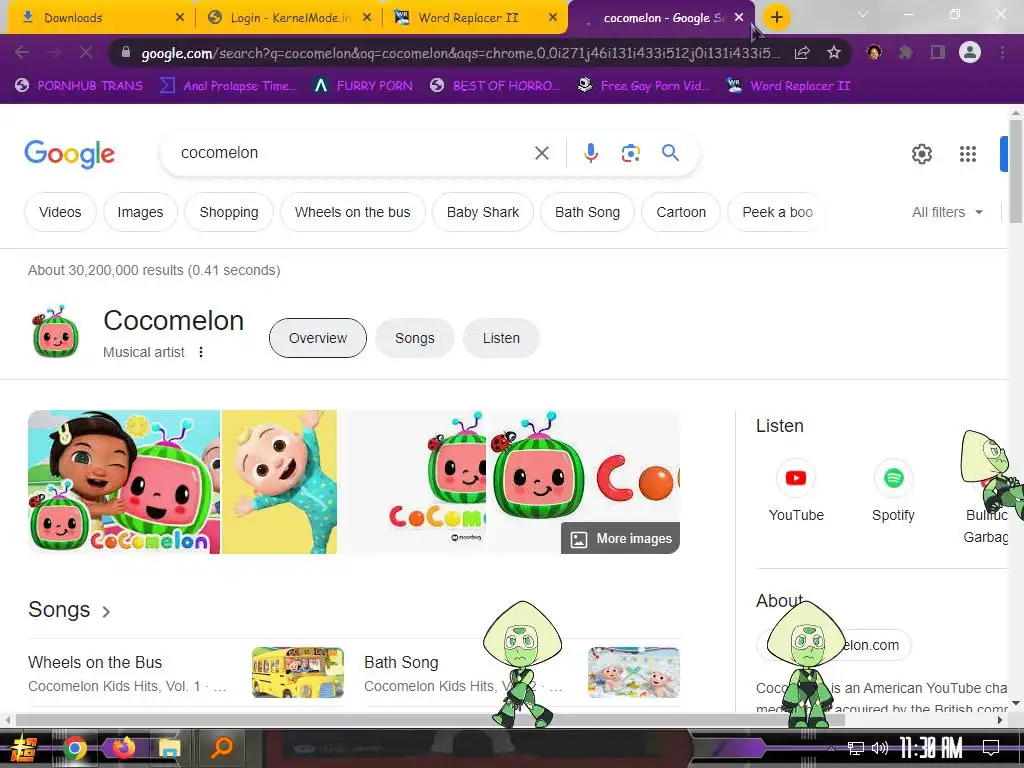Open Bath Song result

(x=401, y=662)
